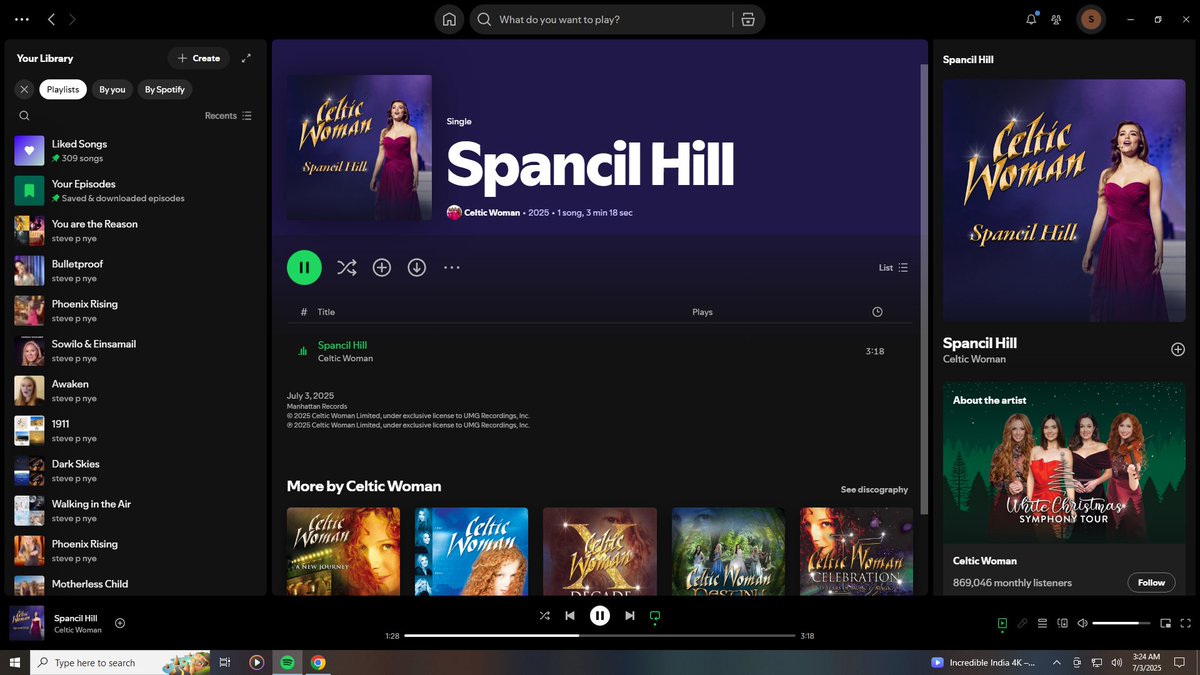Image resolution: width=1200 pixels, height=675 pixels.
Task: Open Connect to a device icon
Action: coord(1062,623)
